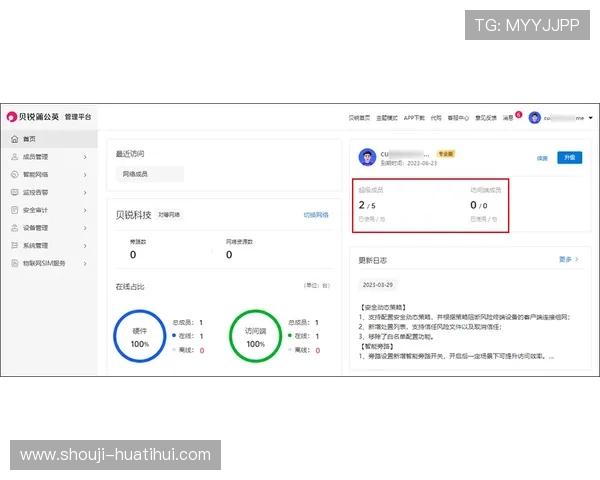Open the 意见反馈 link
The height and width of the screenshot is (480, 600).
(x=486, y=118)
